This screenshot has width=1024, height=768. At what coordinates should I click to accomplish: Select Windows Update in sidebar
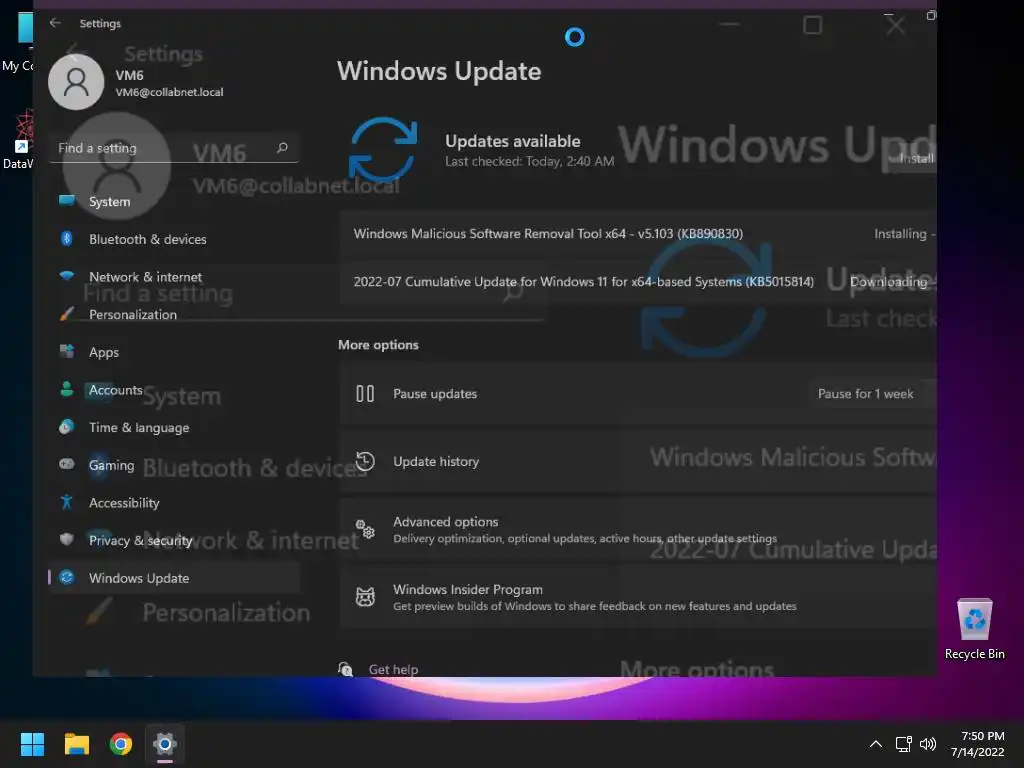(x=174, y=577)
